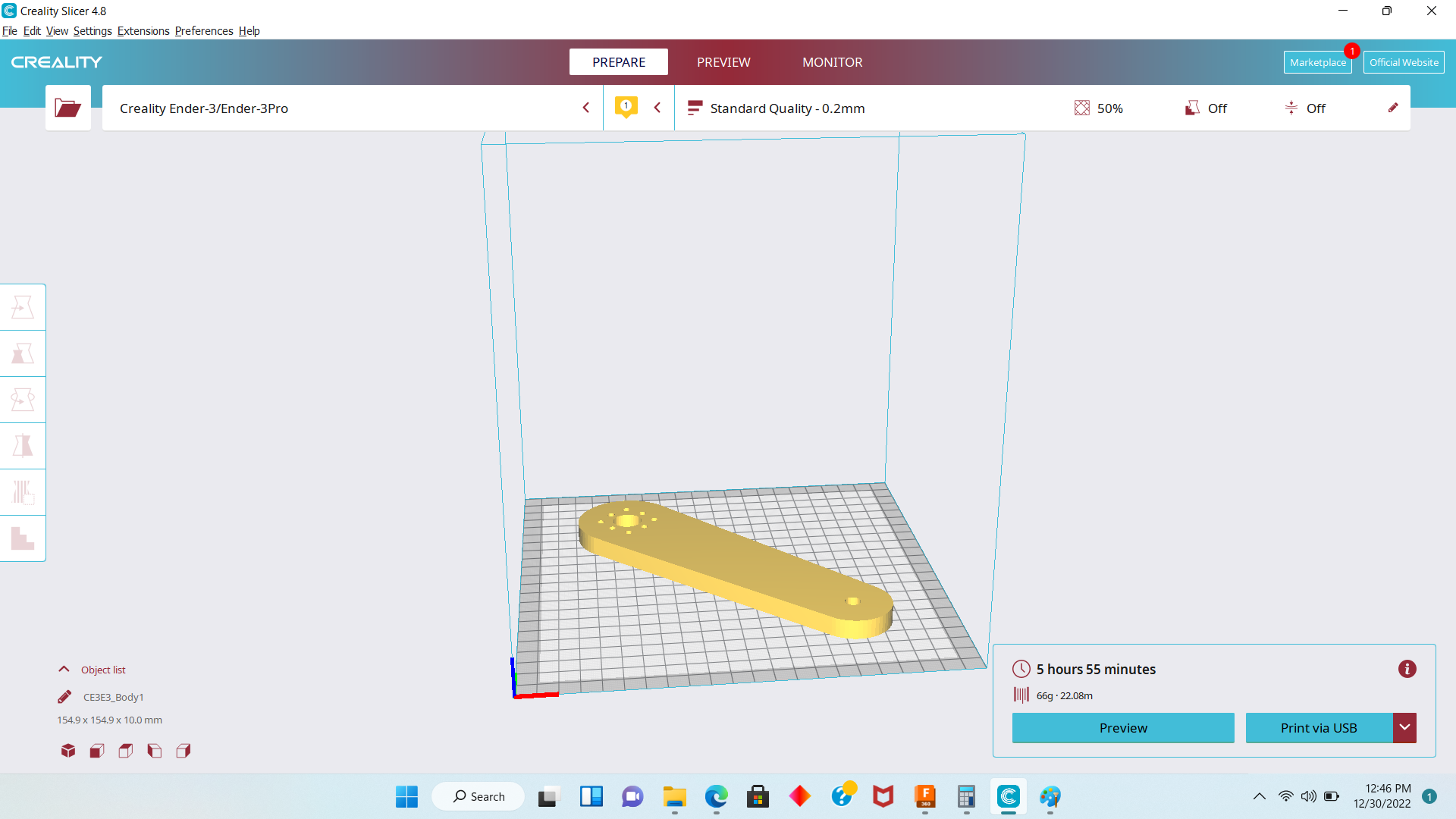Select the Mirror tool in the left toolbar
This screenshot has height=819, width=1456.
(23, 446)
